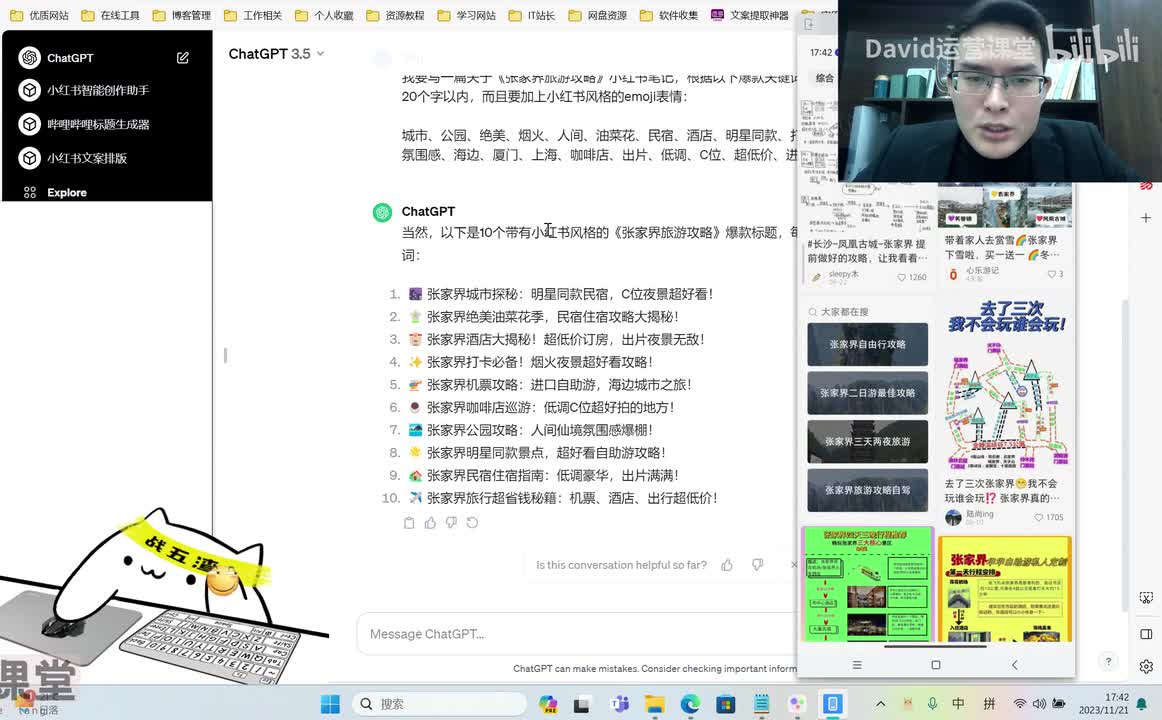
Task: Toggle the 中 input language indicator
Action: pos(958,704)
